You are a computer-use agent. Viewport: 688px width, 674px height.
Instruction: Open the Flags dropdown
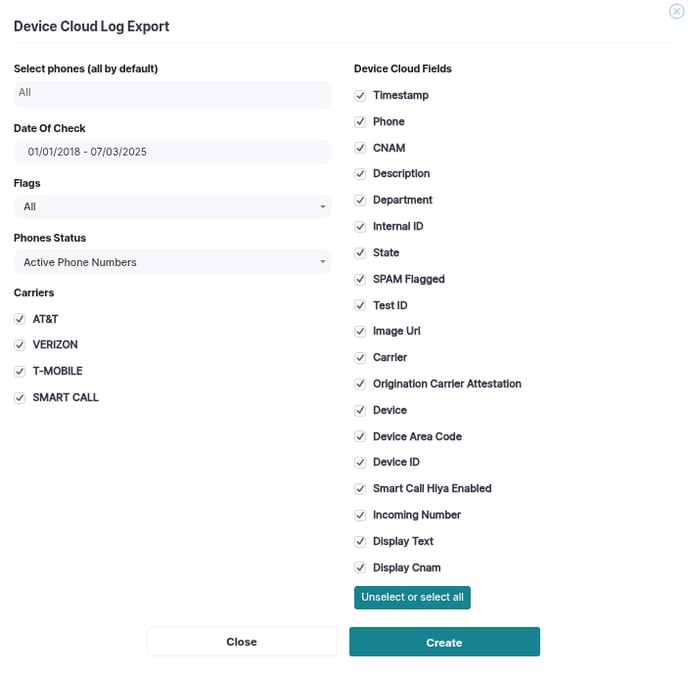pyautogui.click(x=172, y=207)
